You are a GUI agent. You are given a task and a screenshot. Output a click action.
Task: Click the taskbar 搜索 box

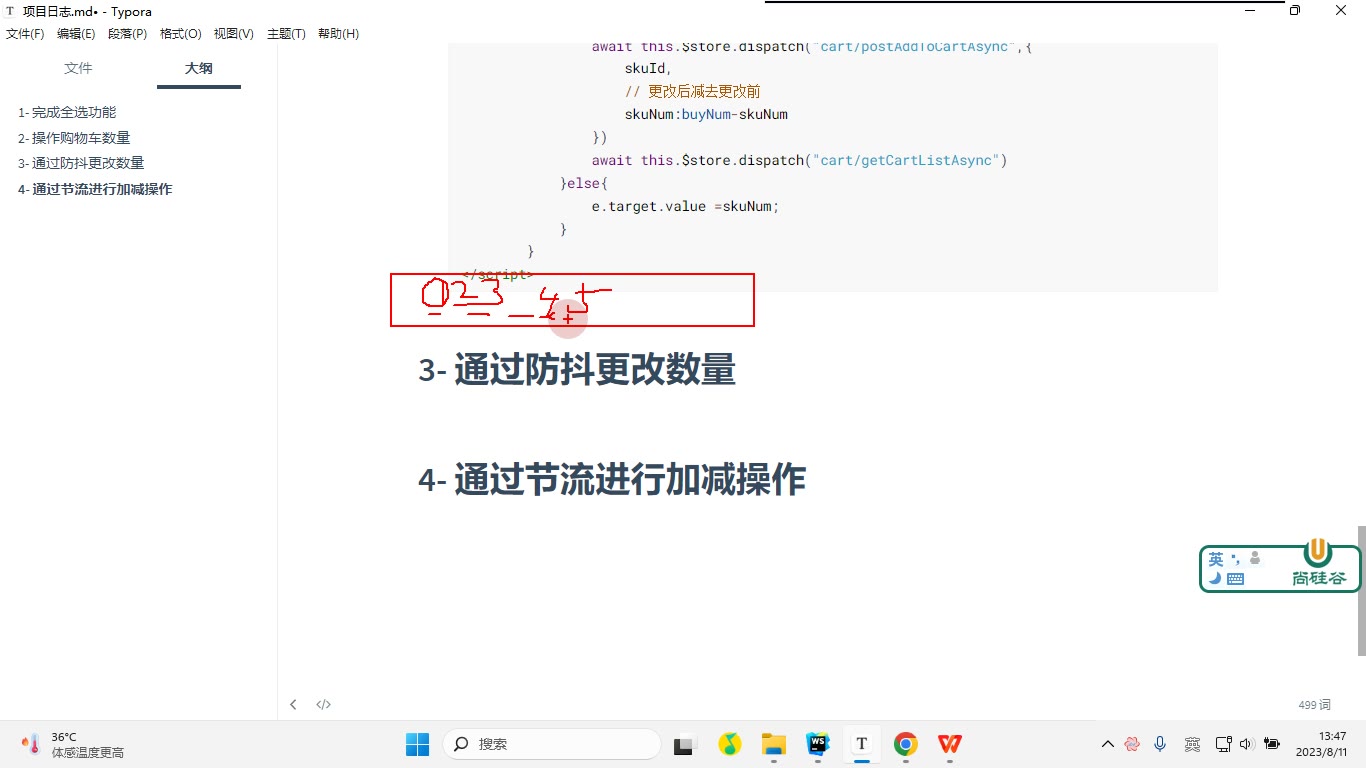(x=552, y=744)
